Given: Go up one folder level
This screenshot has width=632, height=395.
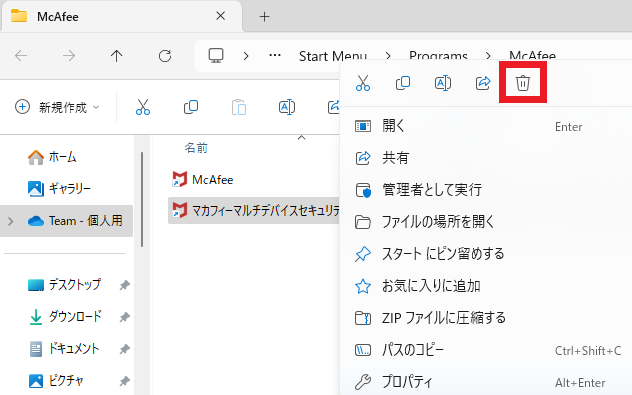Looking at the screenshot, I should coord(116,56).
